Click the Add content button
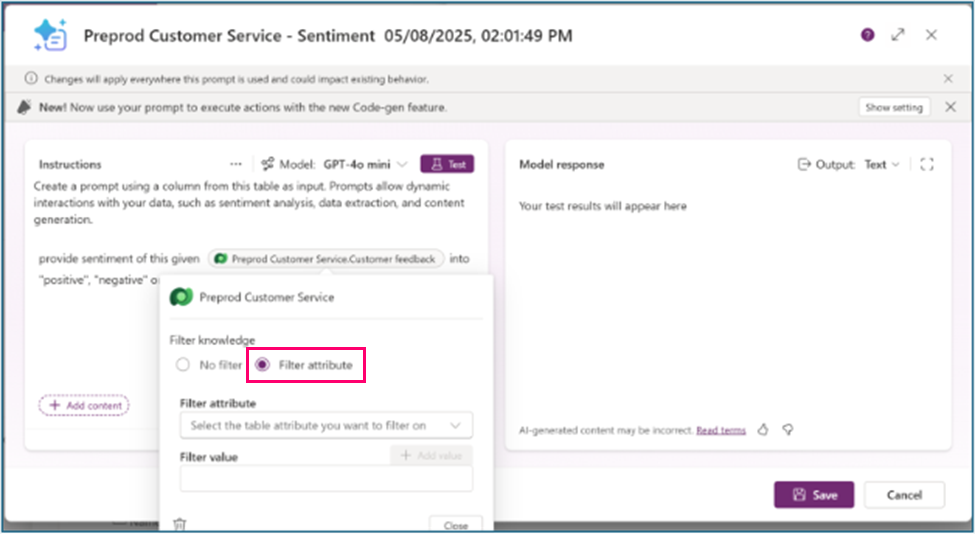The width and height of the screenshot is (975, 534). 84,405
